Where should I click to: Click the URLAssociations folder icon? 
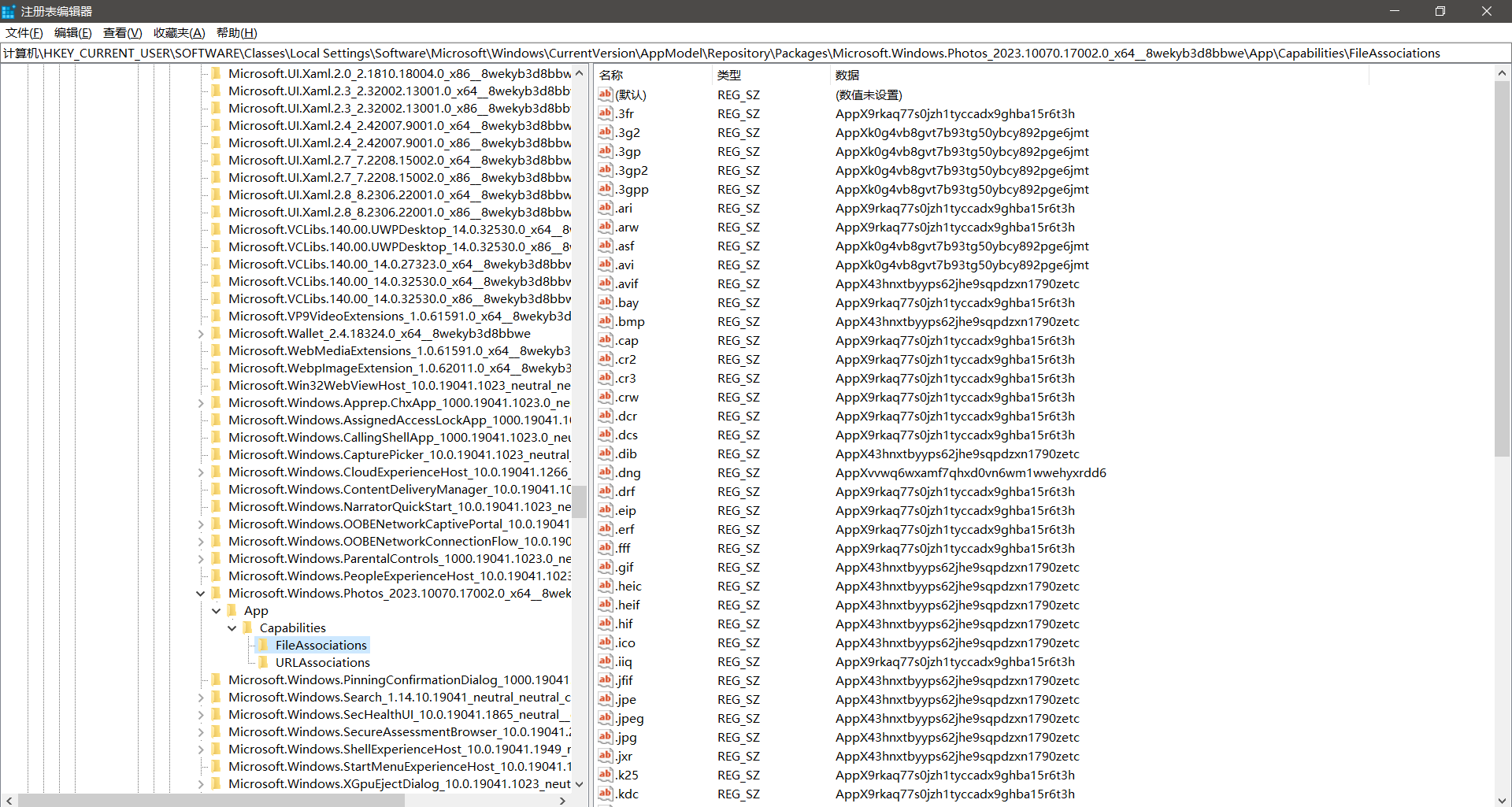264,662
